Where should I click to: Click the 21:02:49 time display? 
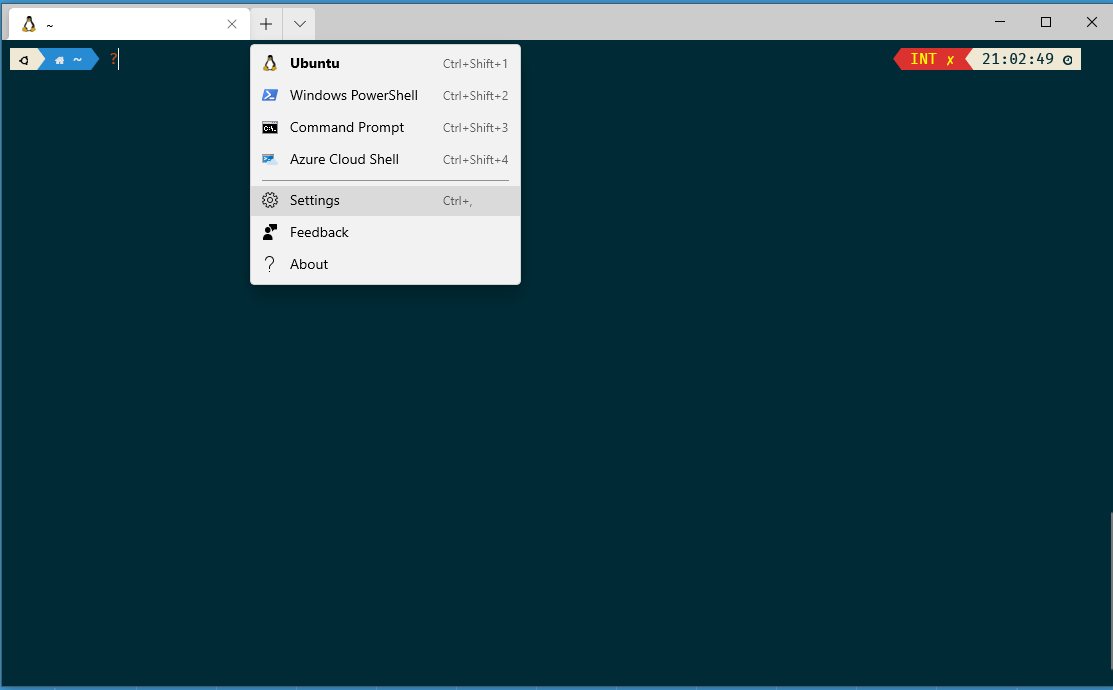click(x=1018, y=60)
